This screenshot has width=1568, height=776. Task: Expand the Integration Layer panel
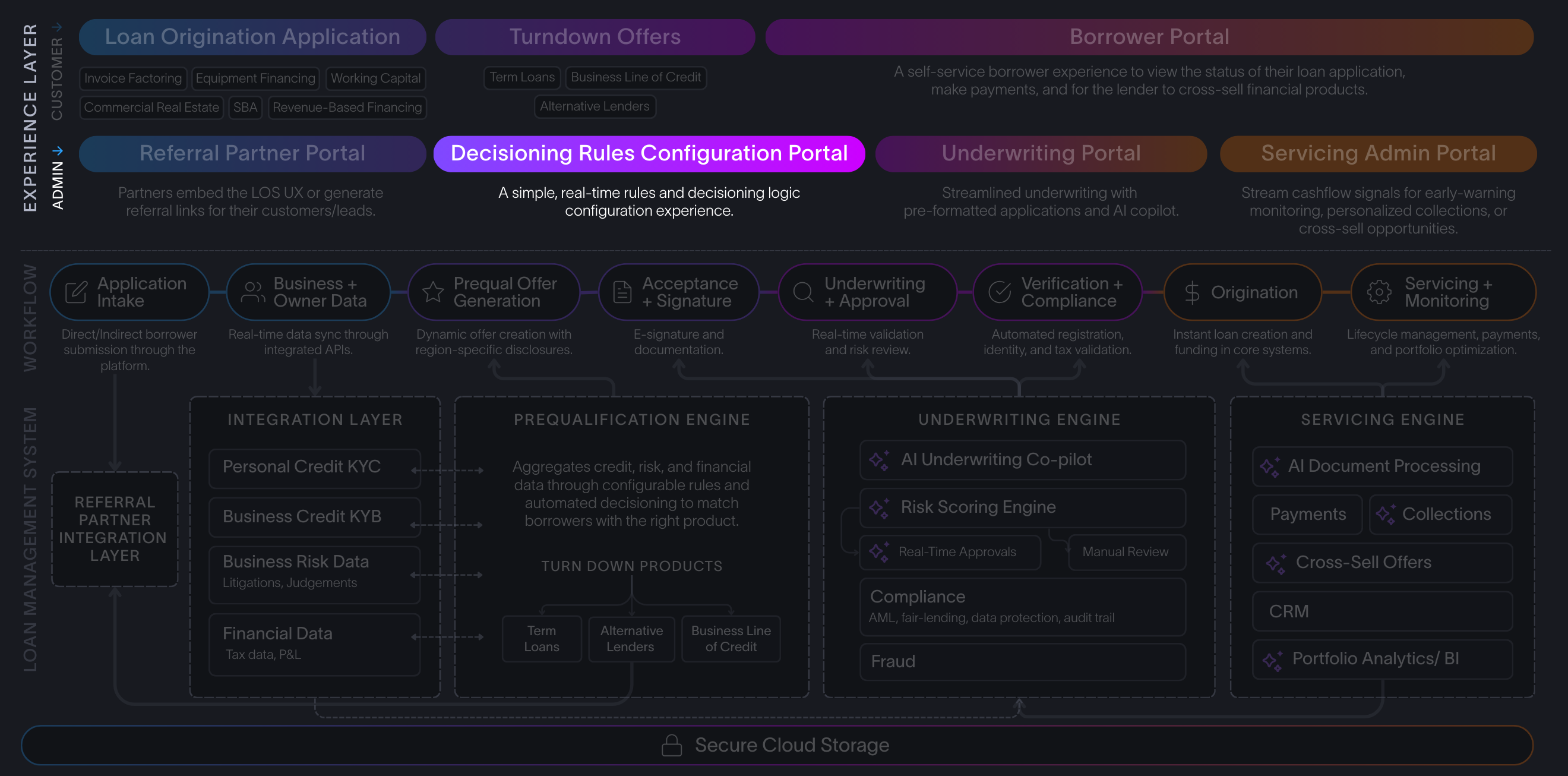[x=315, y=419]
